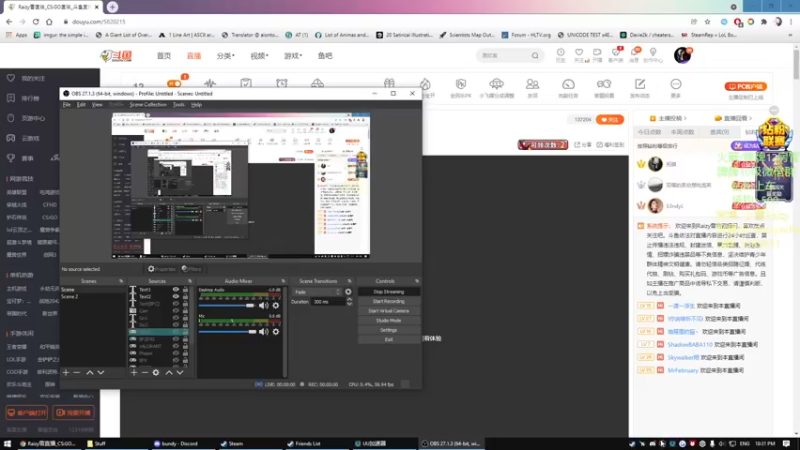
Task: Toggle visibility eye of Cam source
Action: tap(176, 311)
